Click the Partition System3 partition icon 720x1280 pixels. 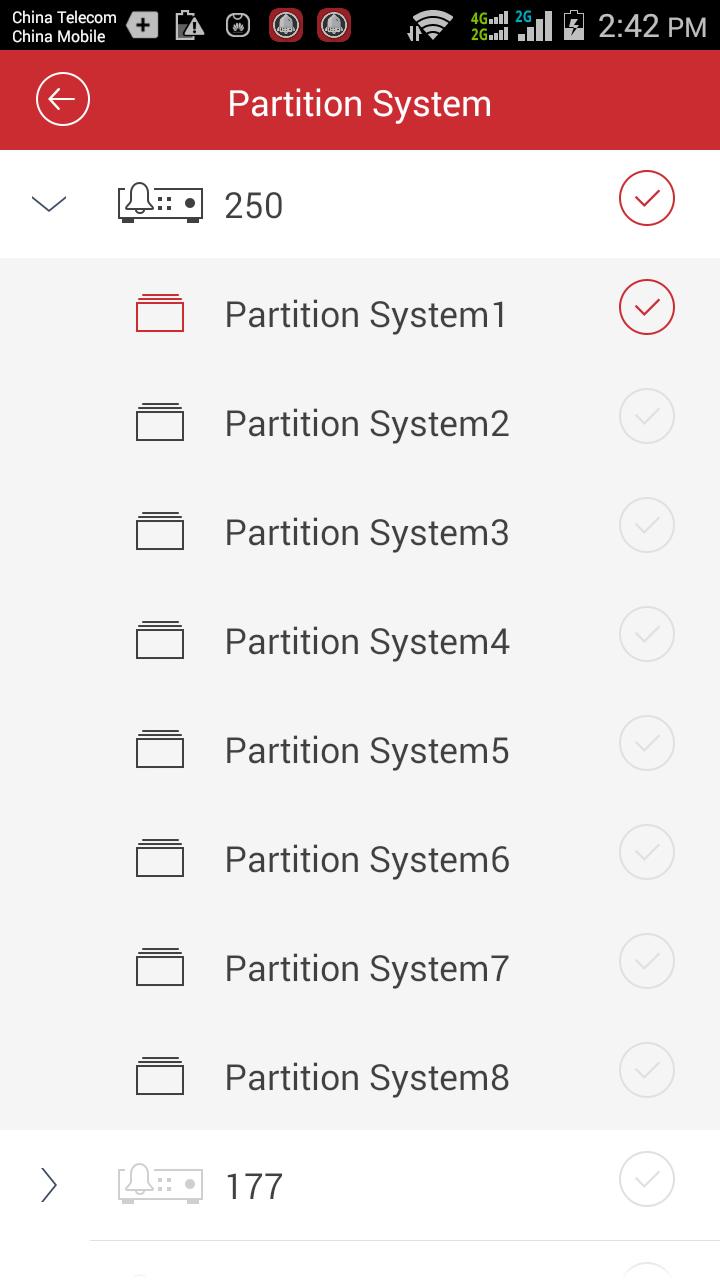coord(160,531)
